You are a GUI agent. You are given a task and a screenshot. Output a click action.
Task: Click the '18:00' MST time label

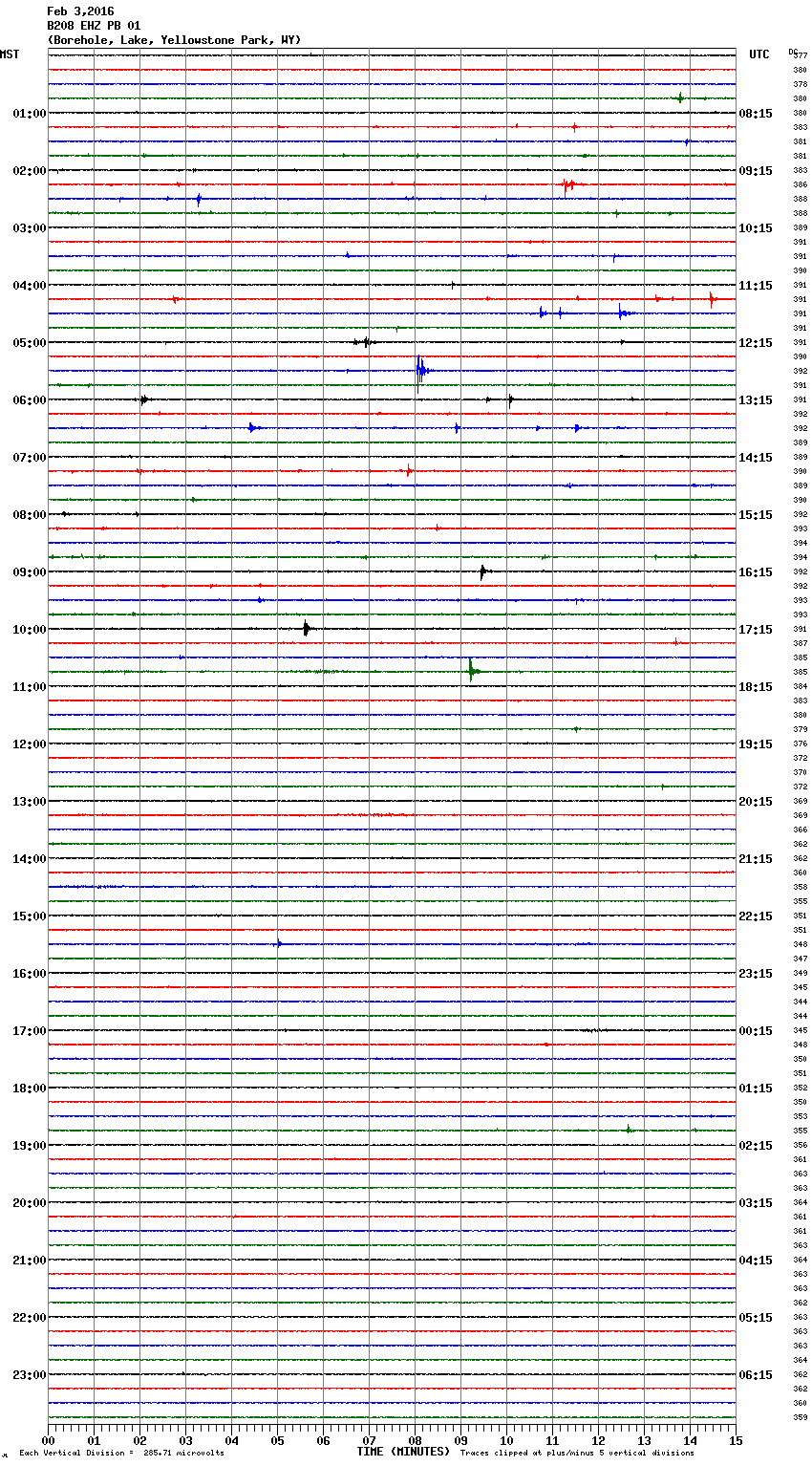coord(29,1089)
